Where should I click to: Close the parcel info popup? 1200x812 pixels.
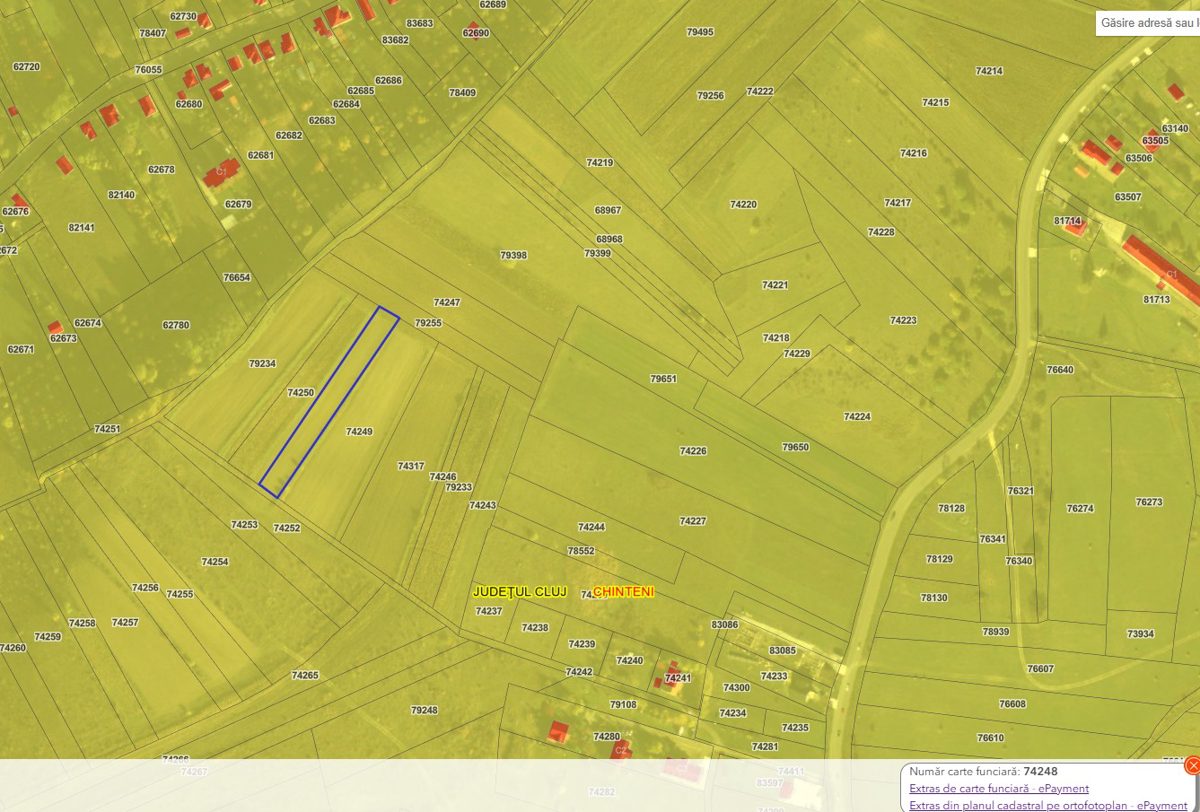pos(1192,765)
